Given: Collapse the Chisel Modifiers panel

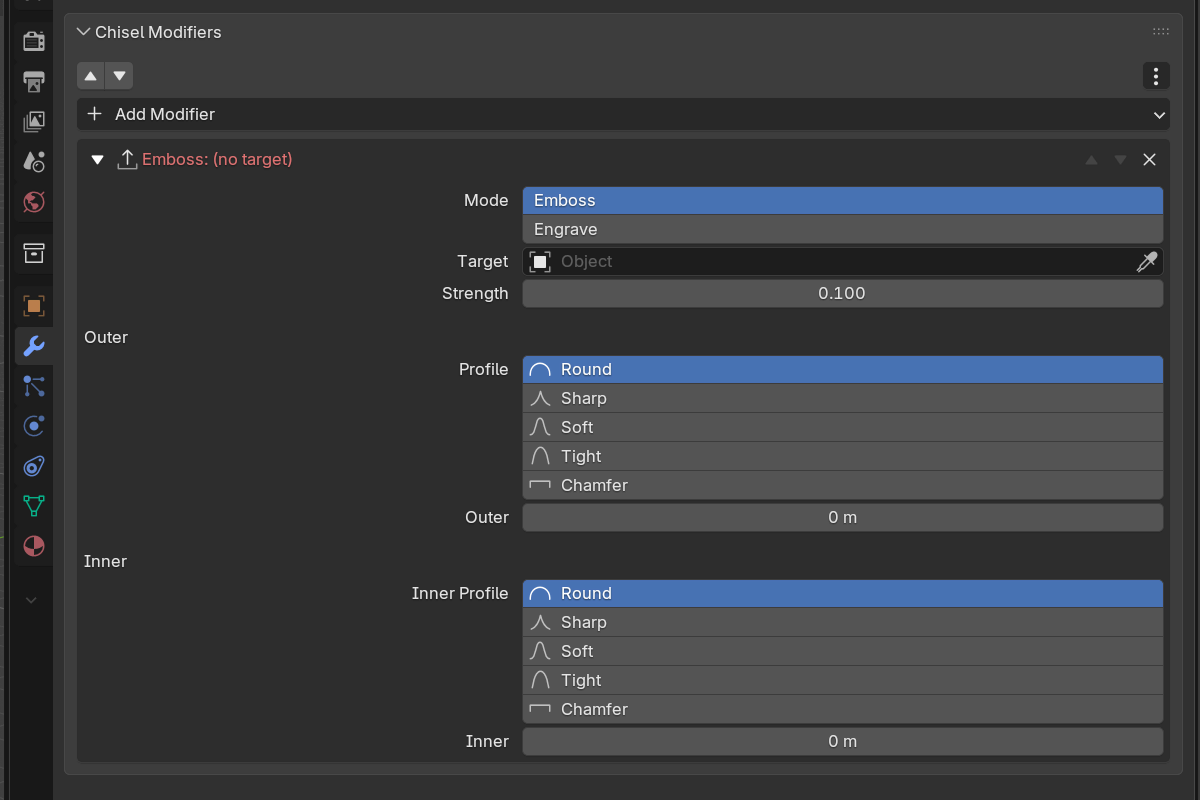Looking at the screenshot, I should [83, 32].
